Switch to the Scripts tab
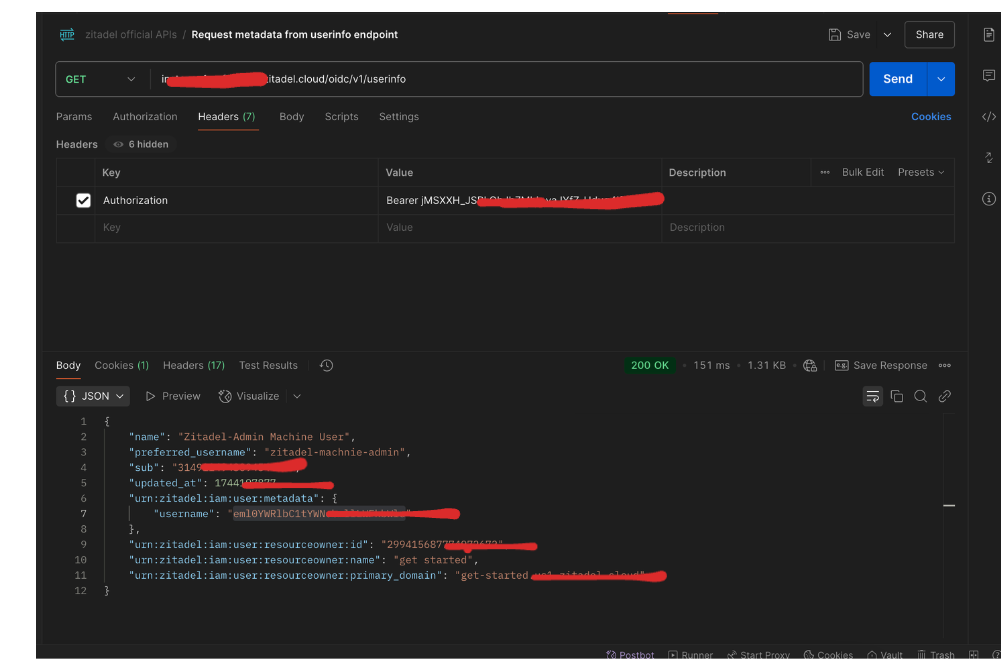The height and width of the screenshot is (670, 1006). point(341,116)
